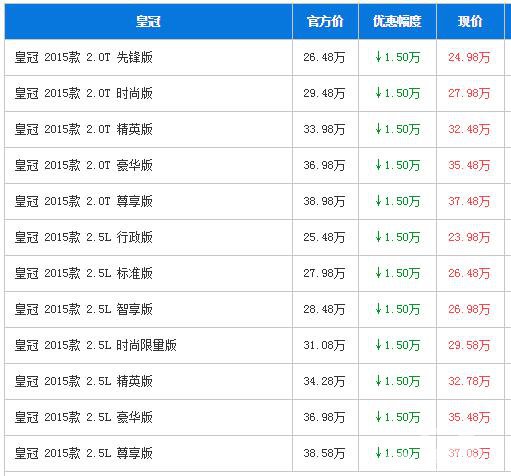
Task: Click the 优惠幅度 column header
Action: pyautogui.click(x=397, y=22)
